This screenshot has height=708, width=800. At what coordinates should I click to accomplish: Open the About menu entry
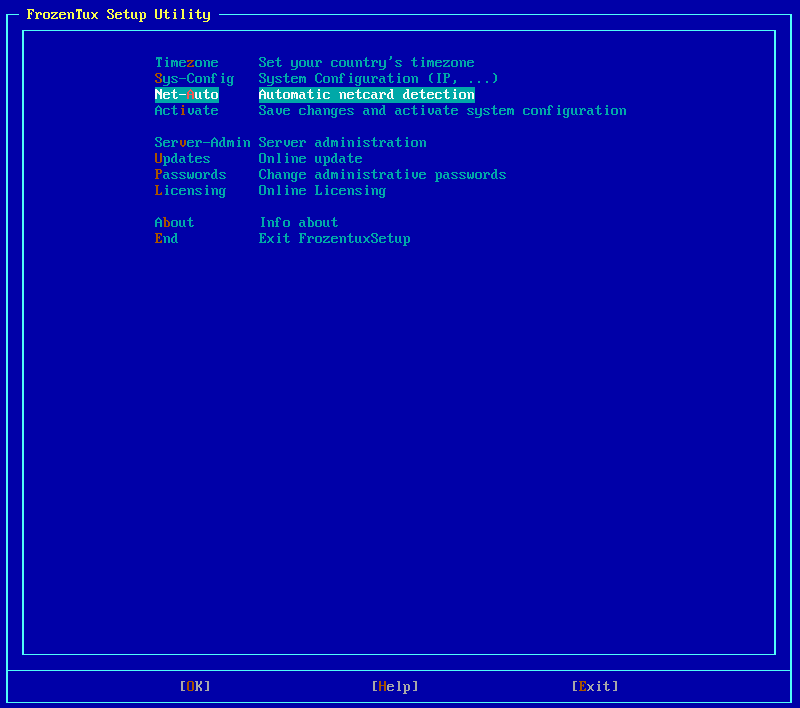tap(174, 223)
